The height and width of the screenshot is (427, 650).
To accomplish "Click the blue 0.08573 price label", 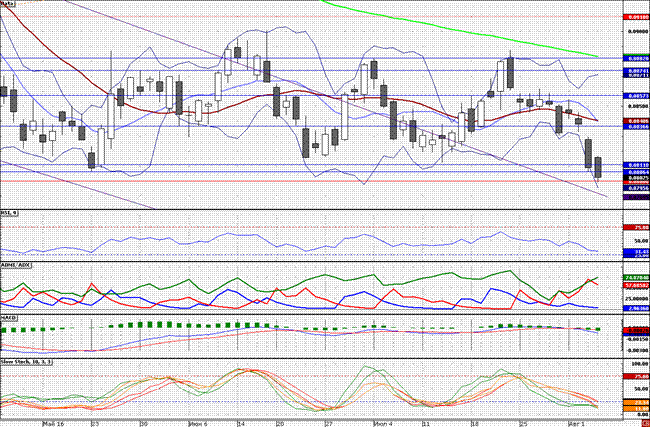I will tap(637, 96).
